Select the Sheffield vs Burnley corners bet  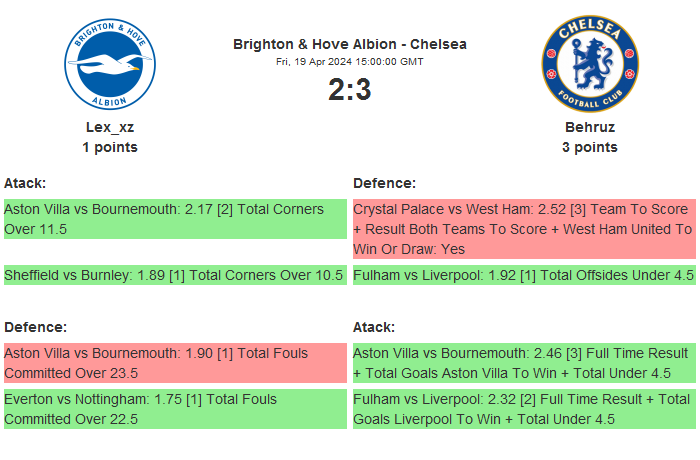point(174,275)
